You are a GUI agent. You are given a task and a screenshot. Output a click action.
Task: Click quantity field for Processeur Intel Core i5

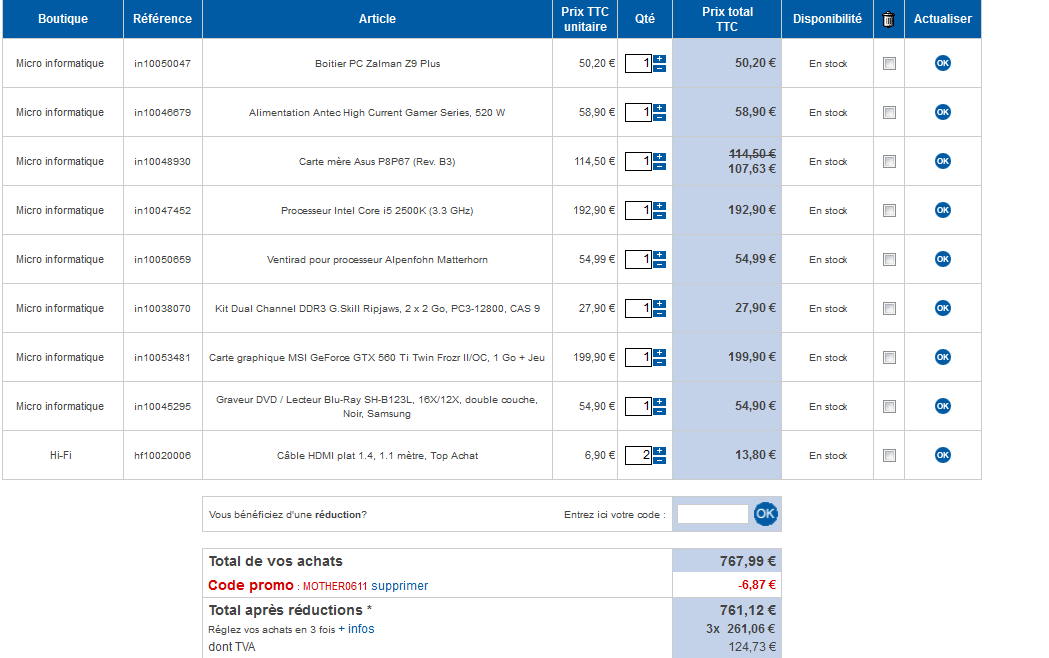638,211
